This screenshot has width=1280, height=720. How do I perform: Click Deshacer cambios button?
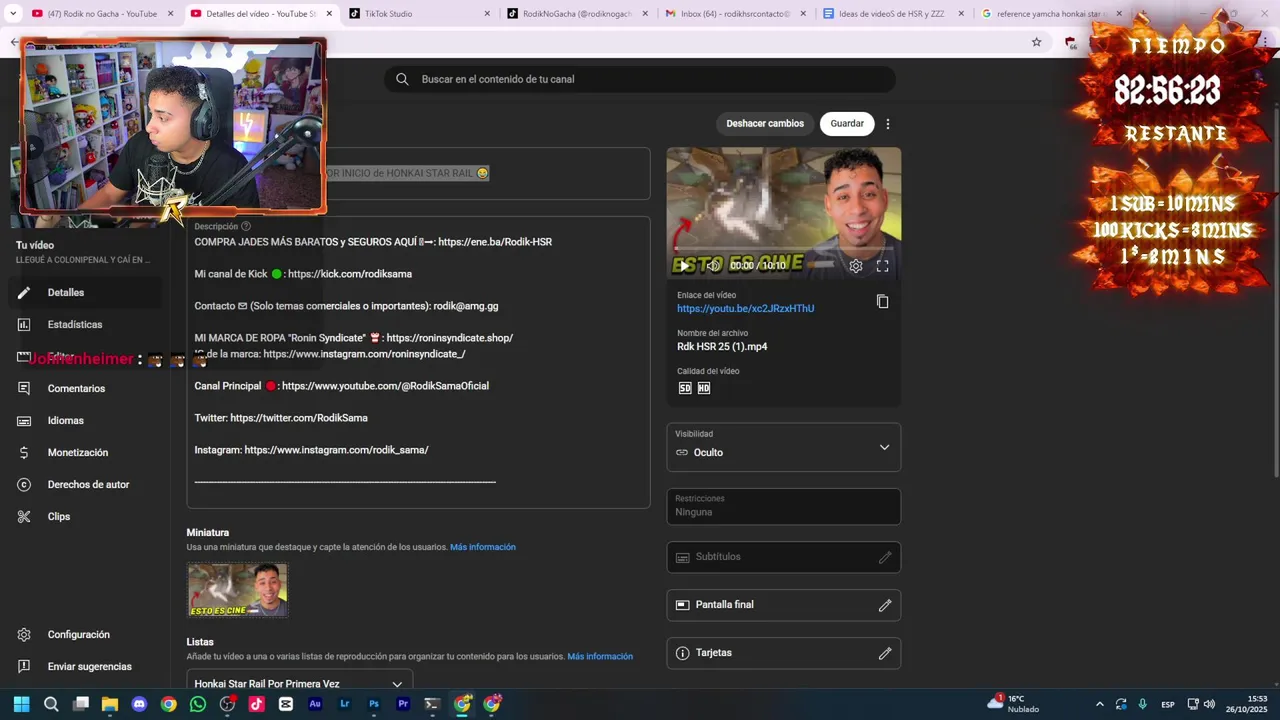(765, 124)
